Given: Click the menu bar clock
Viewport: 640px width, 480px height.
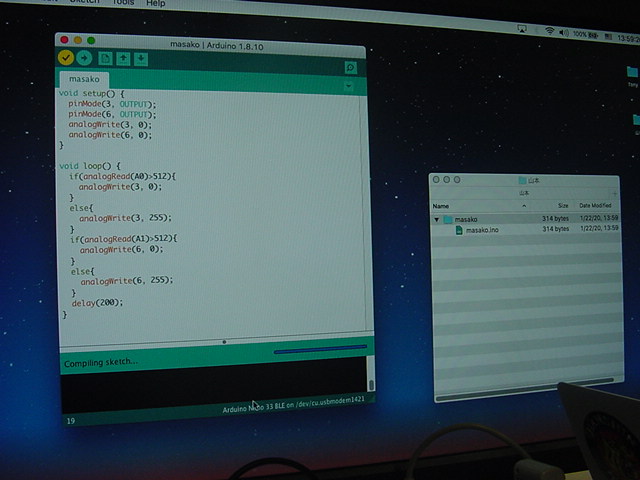Looking at the screenshot, I should click(x=628, y=38).
